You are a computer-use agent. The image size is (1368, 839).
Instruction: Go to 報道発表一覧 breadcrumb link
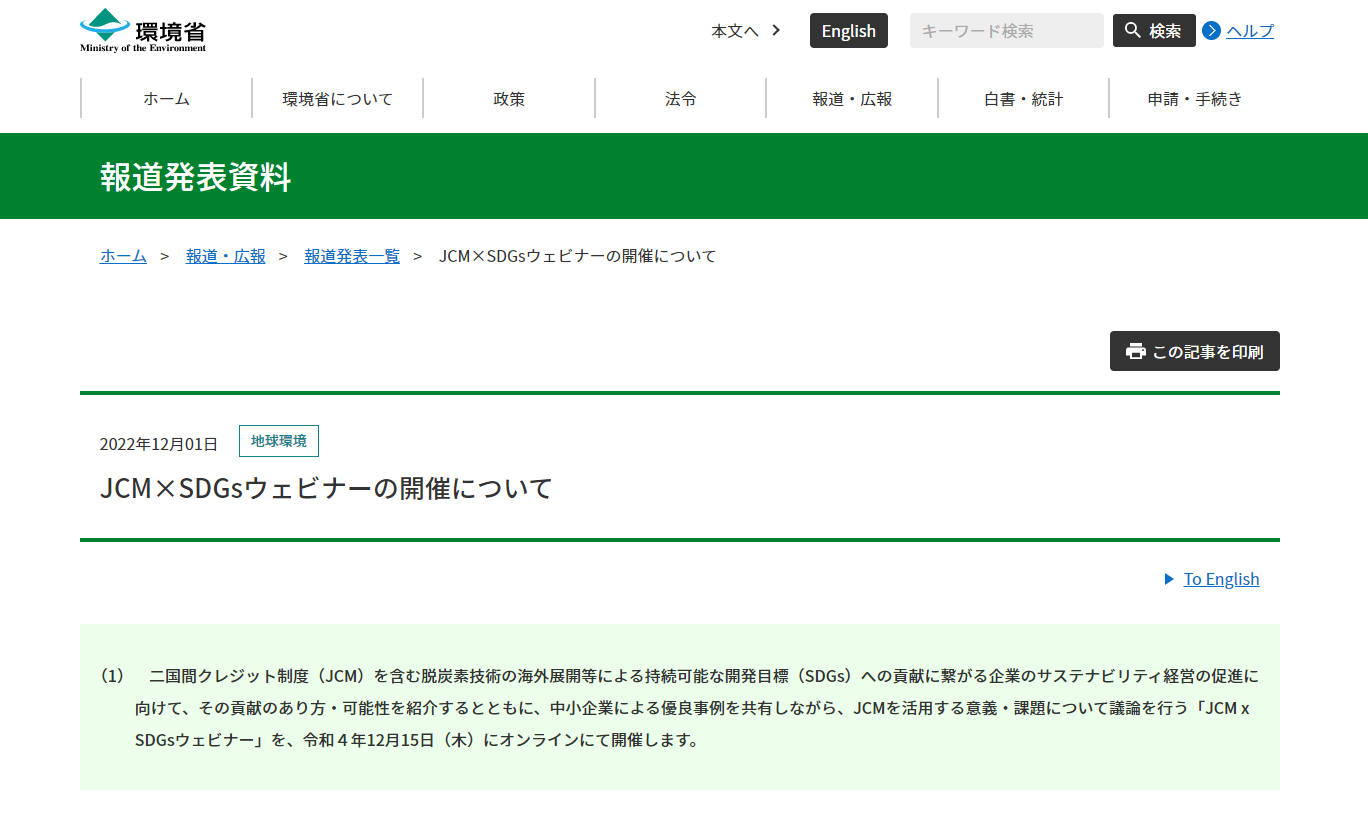(x=352, y=256)
